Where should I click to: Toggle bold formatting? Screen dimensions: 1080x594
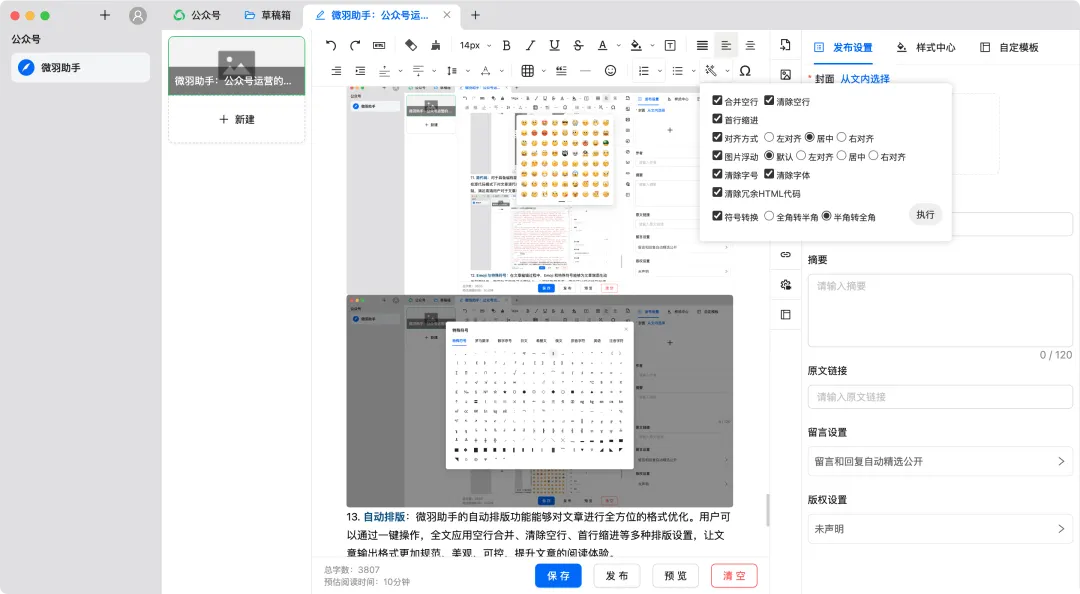(506, 45)
